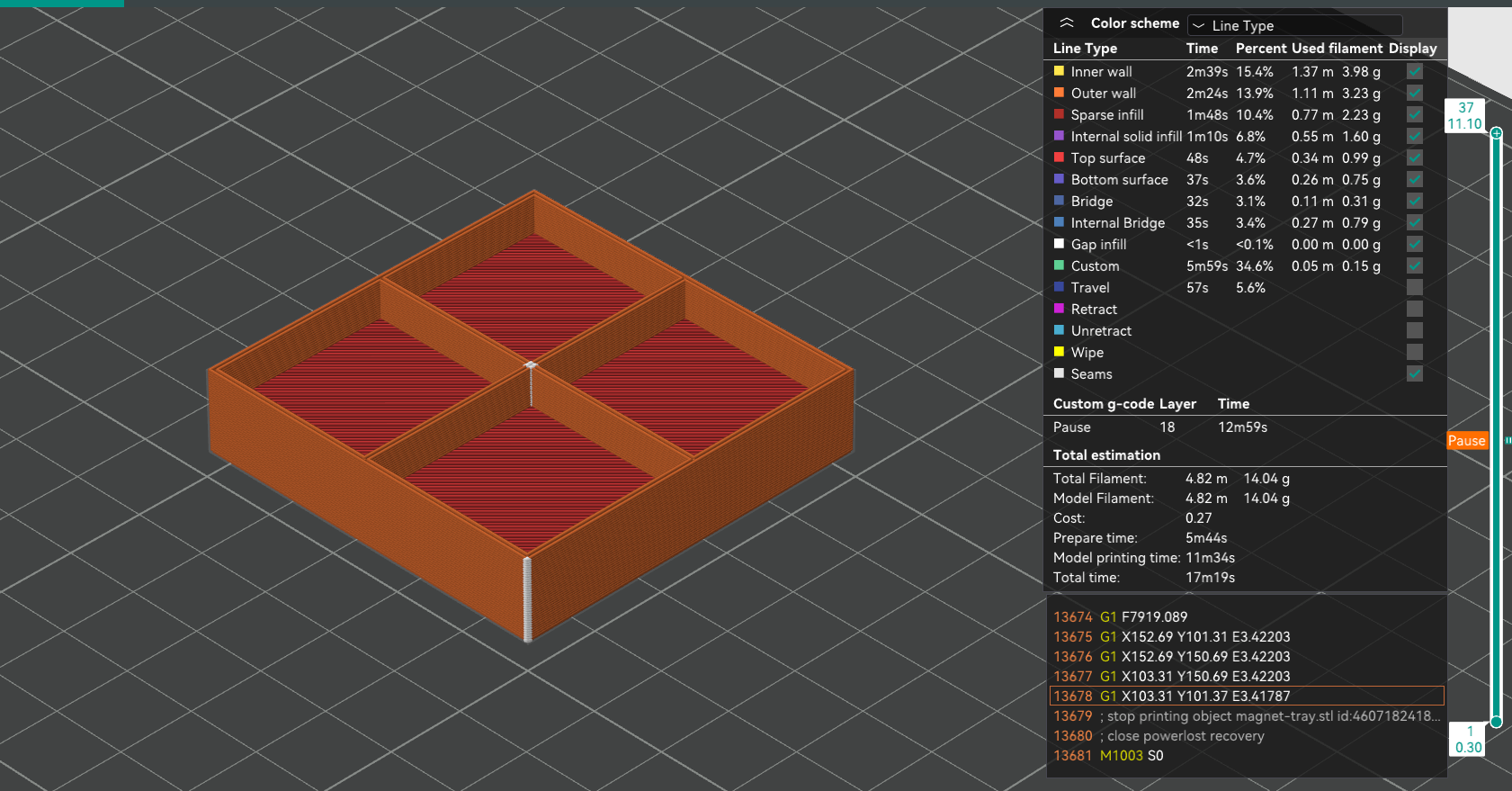
Task: Click the Top surface legend label
Action: click(x=1107, y=158)
